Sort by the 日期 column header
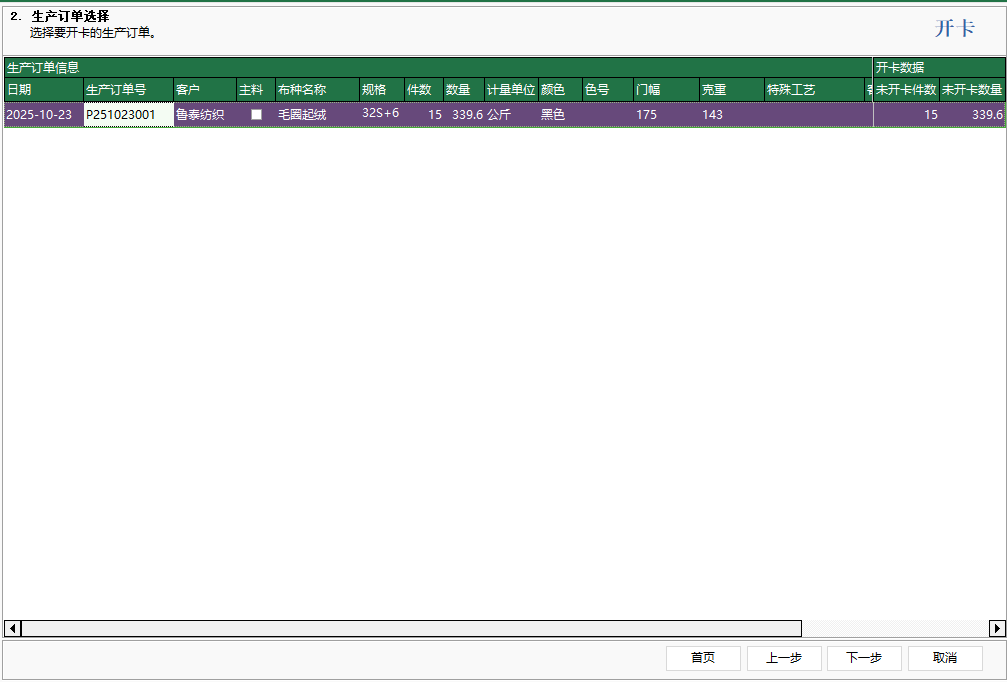This screenshot has height=682, width=1007. click(x=42, y=90)
